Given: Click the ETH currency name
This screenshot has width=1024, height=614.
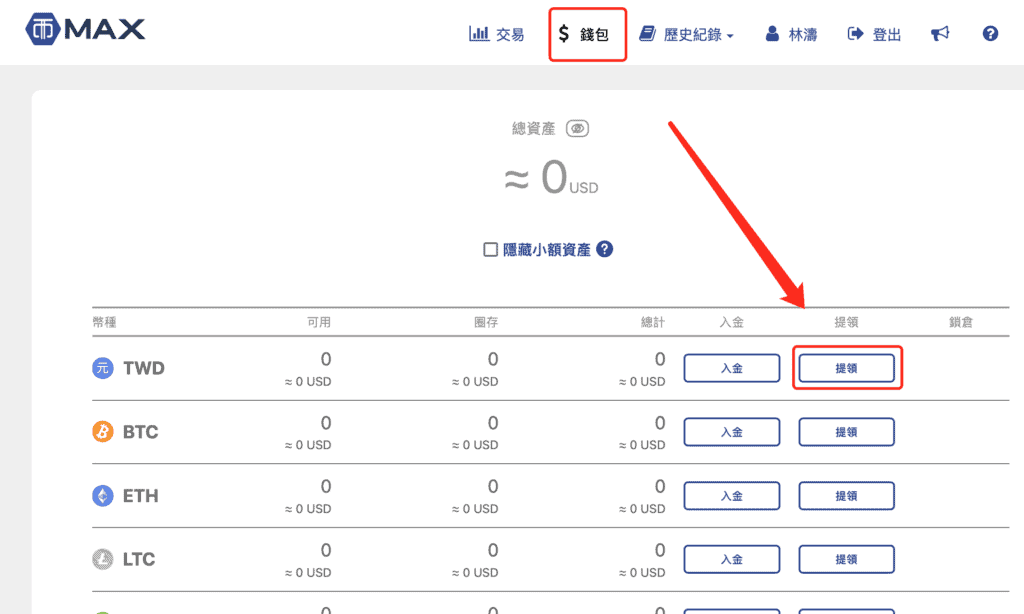Looking at the screenshot, I should (140, 496).
